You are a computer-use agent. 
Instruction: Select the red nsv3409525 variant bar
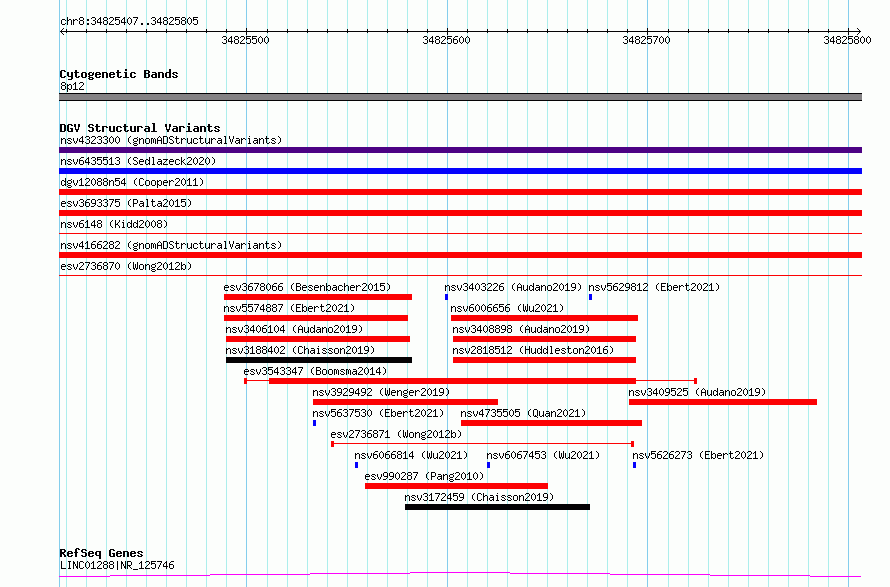[723, 402]
